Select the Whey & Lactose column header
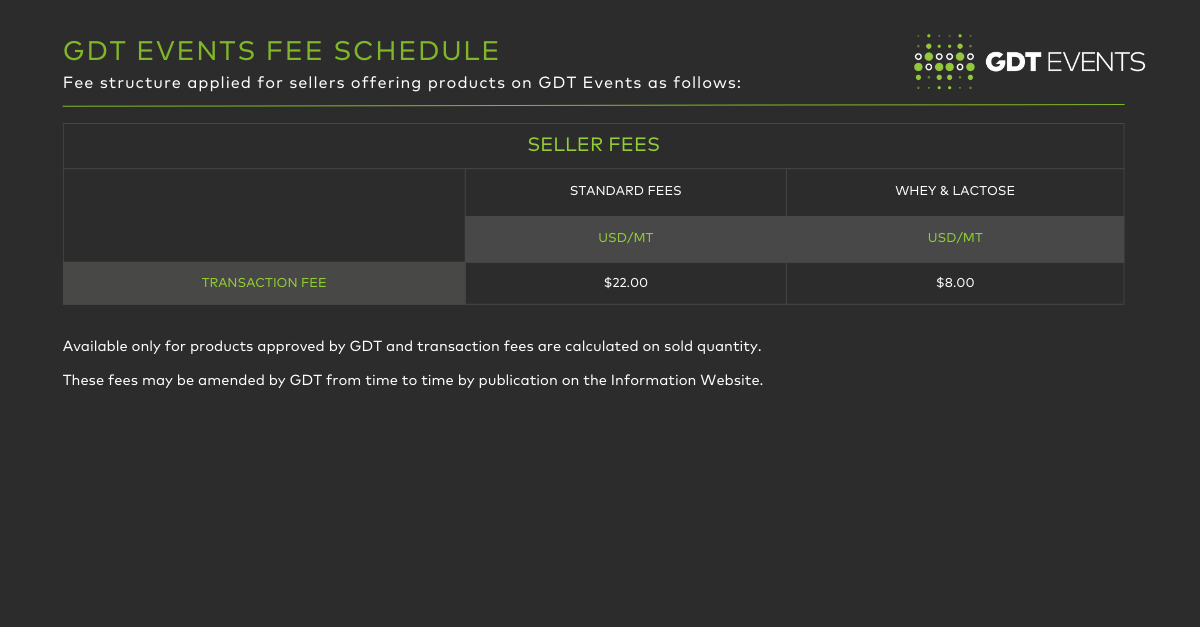Screen dimensions: 1200x627 (954, 191)
